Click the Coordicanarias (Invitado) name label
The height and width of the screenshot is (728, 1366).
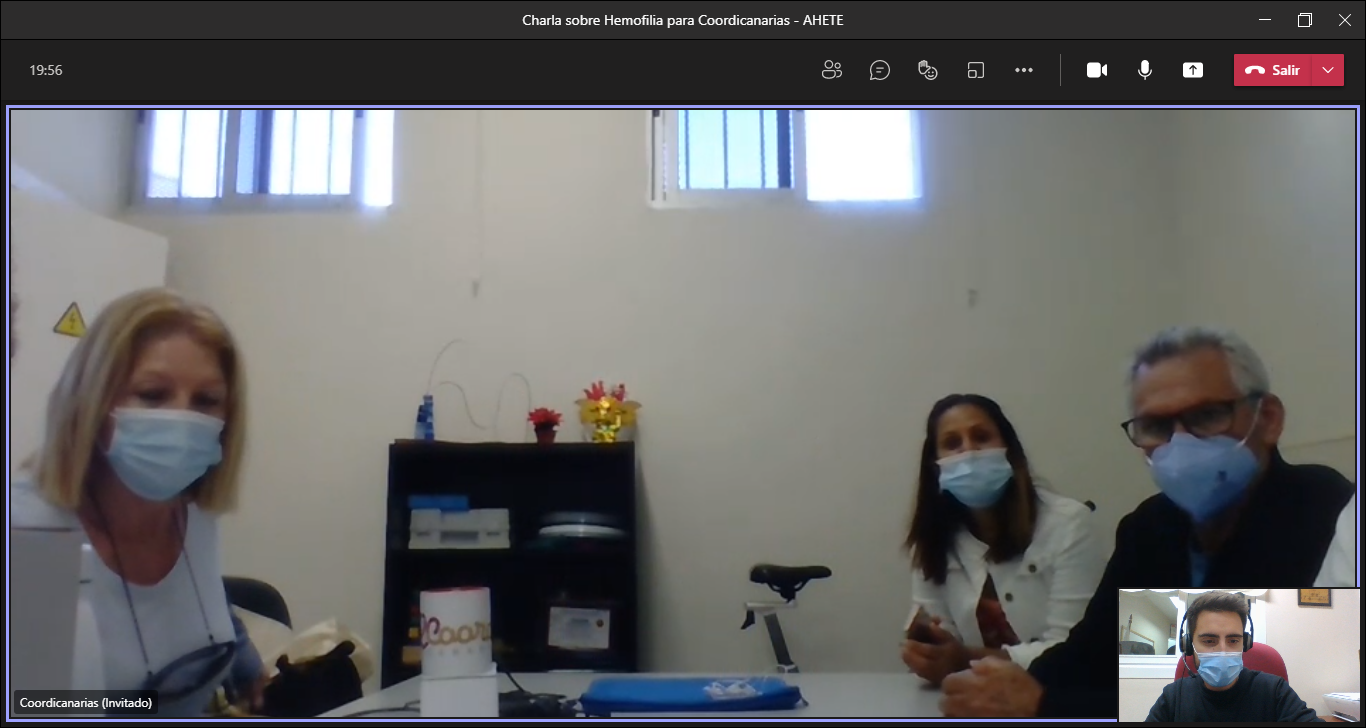tap(86, 703)
